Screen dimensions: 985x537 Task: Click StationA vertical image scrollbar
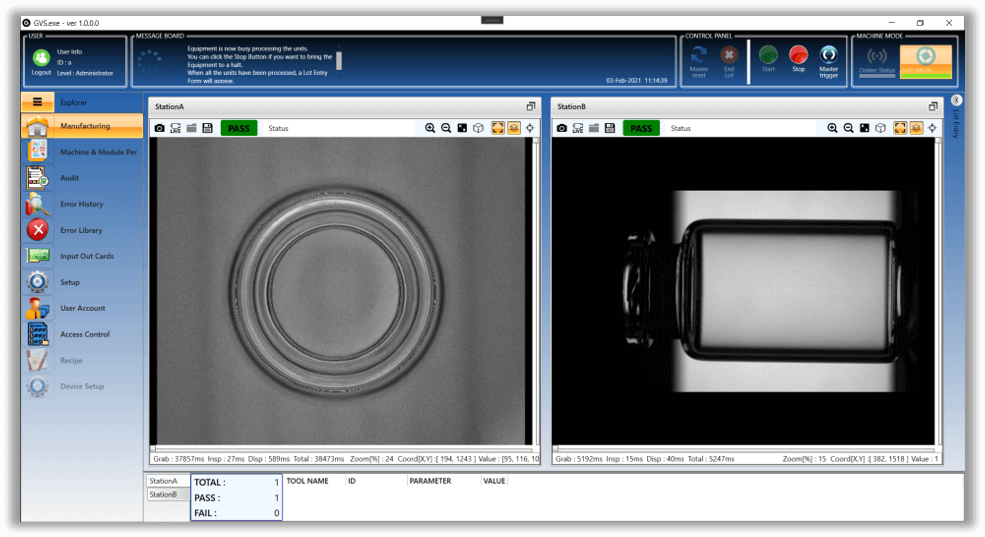coord(536,291)
